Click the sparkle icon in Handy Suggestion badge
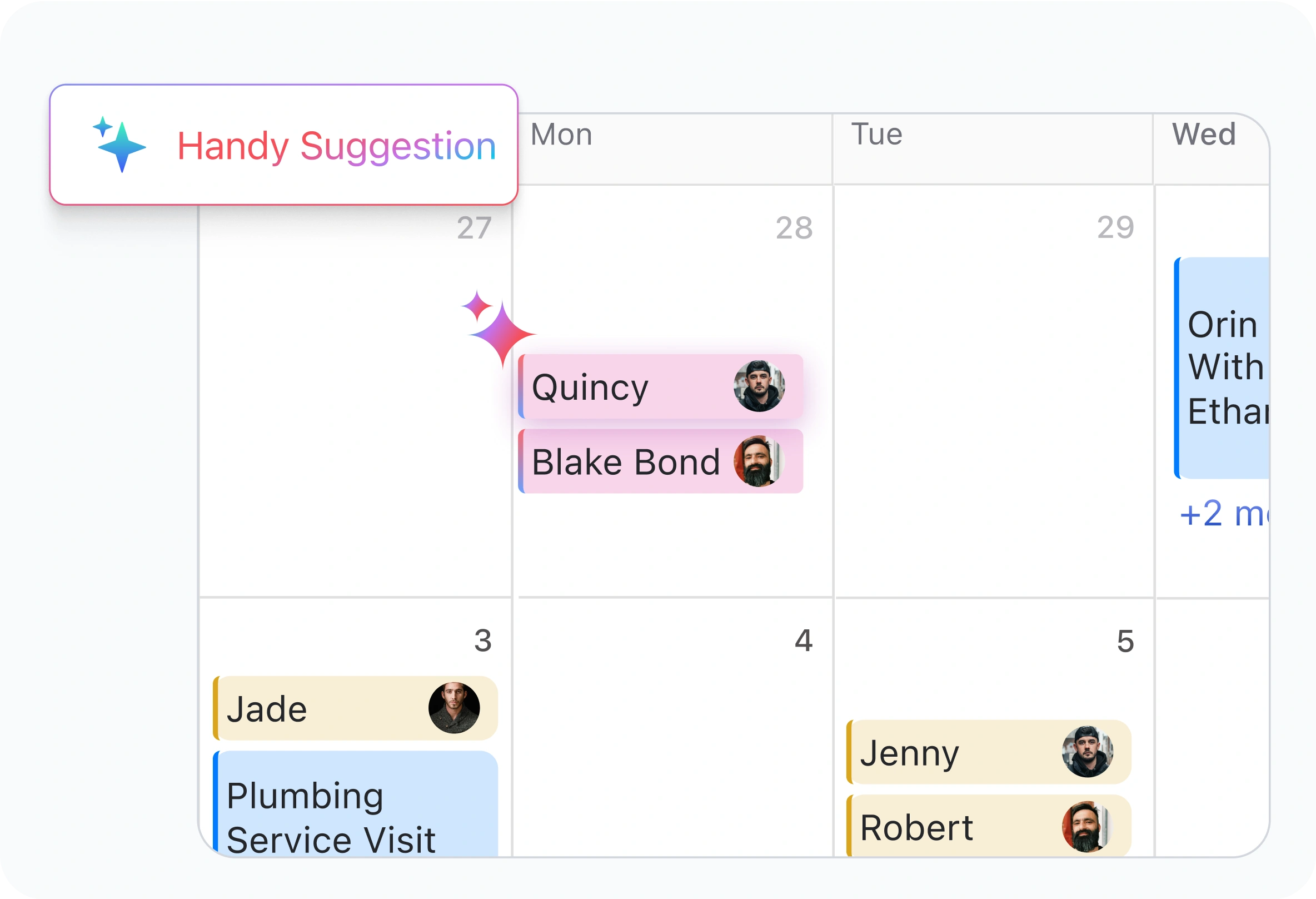 point(119,145)
